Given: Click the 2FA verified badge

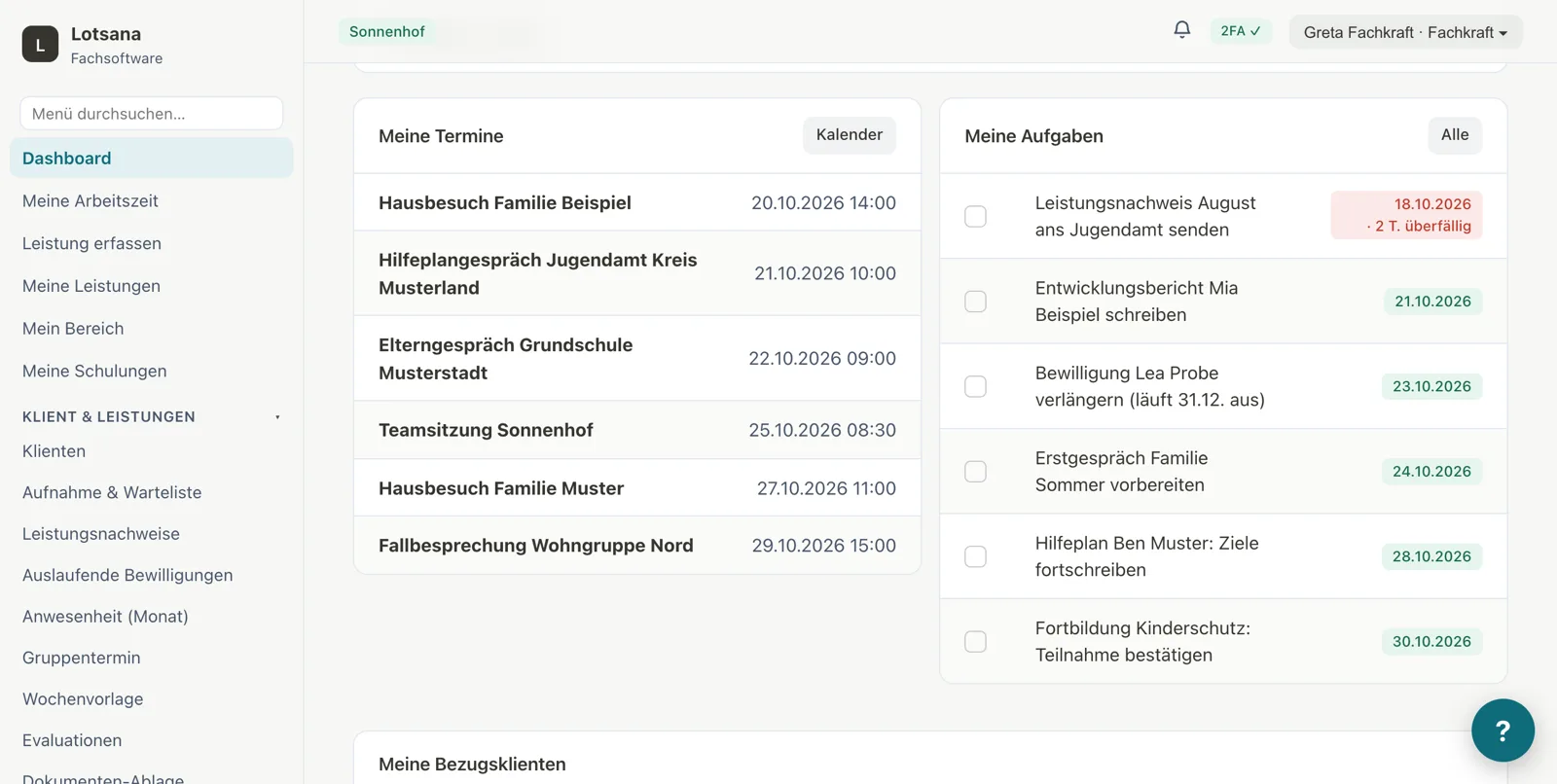Looking at the screenshot, I should coord(1241,31).
